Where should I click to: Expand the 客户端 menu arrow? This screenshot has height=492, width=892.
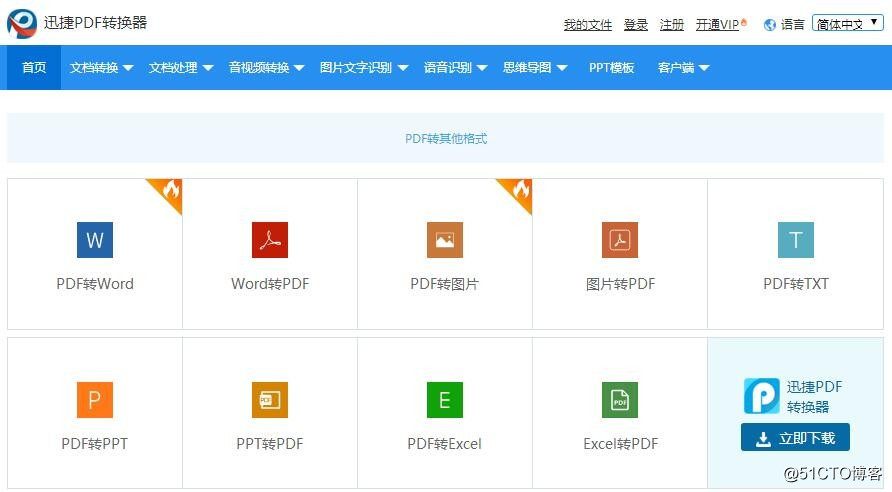pos(704,68)
